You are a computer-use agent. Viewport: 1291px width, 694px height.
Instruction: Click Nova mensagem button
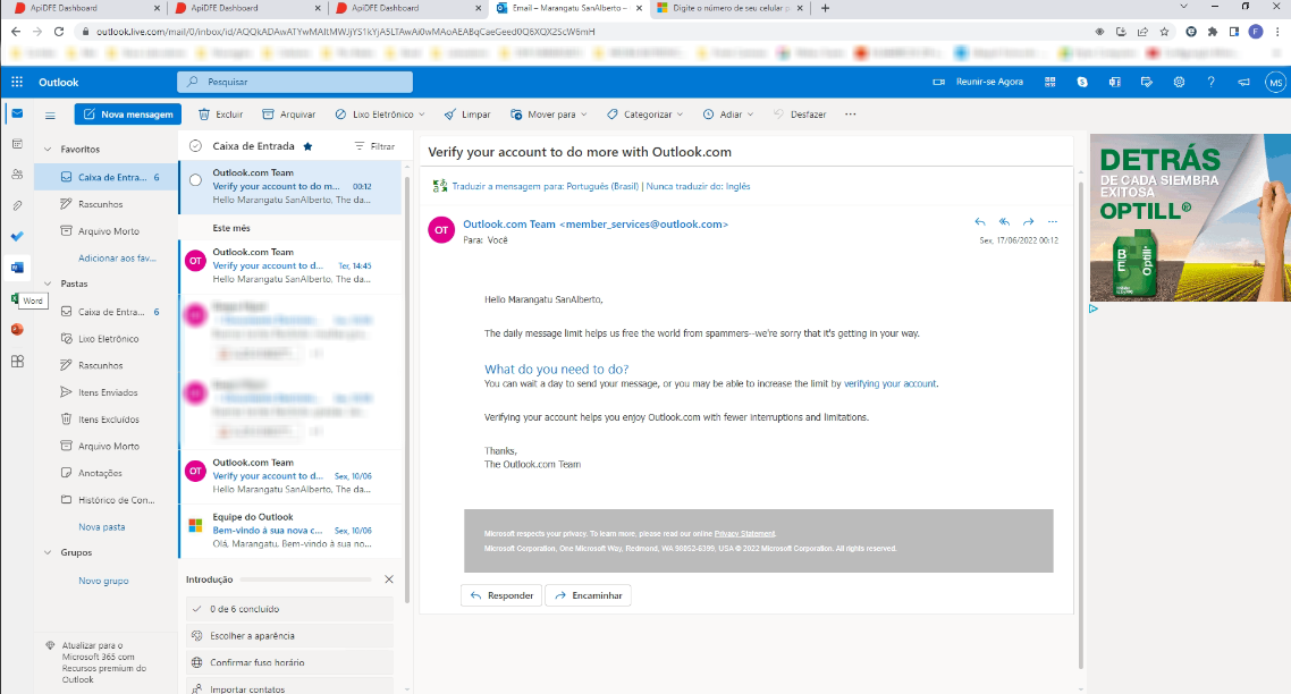(128, 114)
